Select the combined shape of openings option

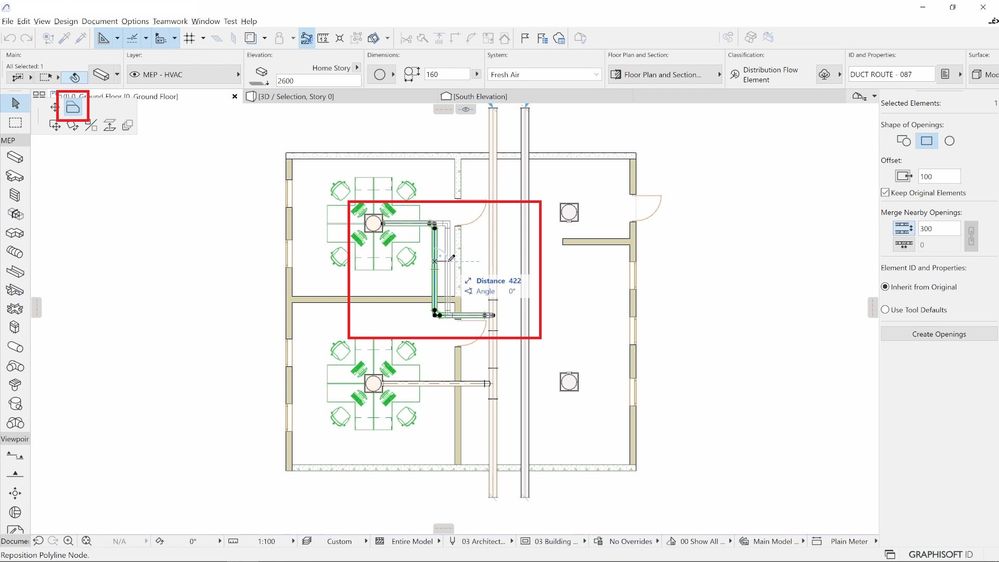click(903, 141)
